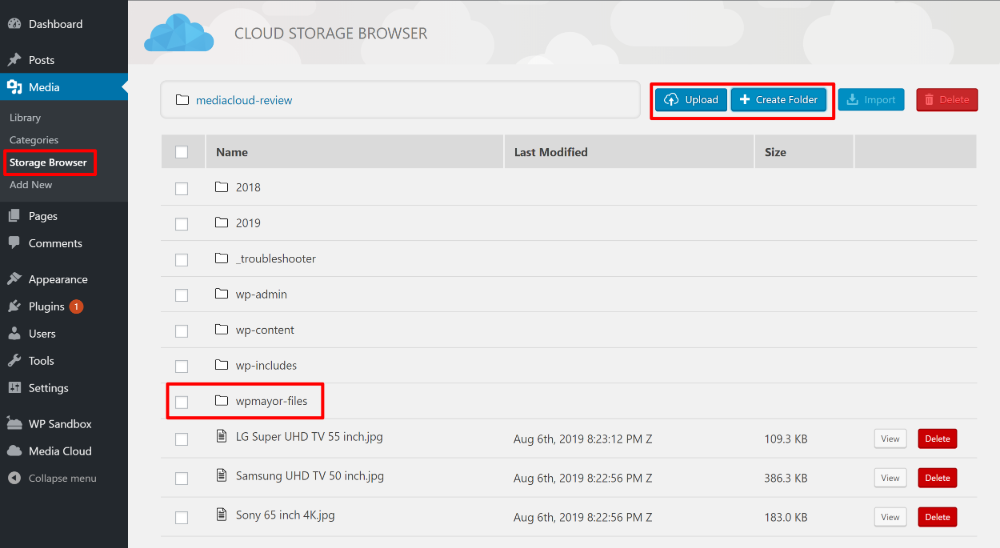Click the date Aug 6th, 2019 8:23:12 PM Z
The width and height of the screenshot is (1000, 548).
pos(583,439)
